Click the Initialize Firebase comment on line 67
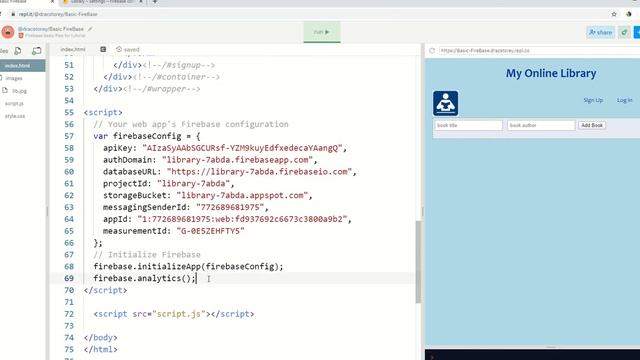 [x=147, y=255]
